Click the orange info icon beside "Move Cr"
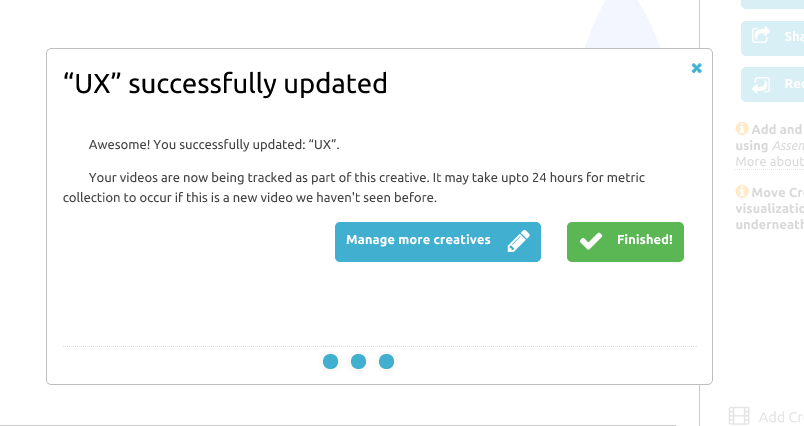The width and height of the screenshot is (804, 426). (742, 191)
